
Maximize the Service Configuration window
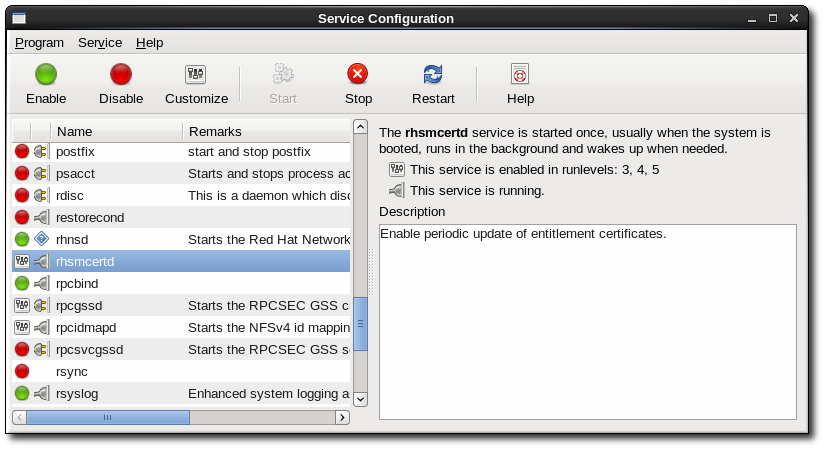pyautogui.click(x=772, y=18)
